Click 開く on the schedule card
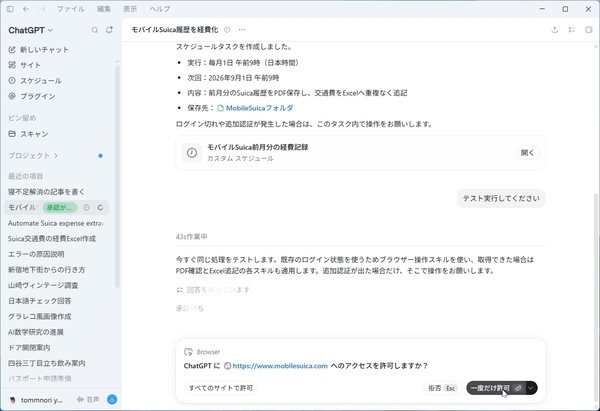 (x=528, y=153)
